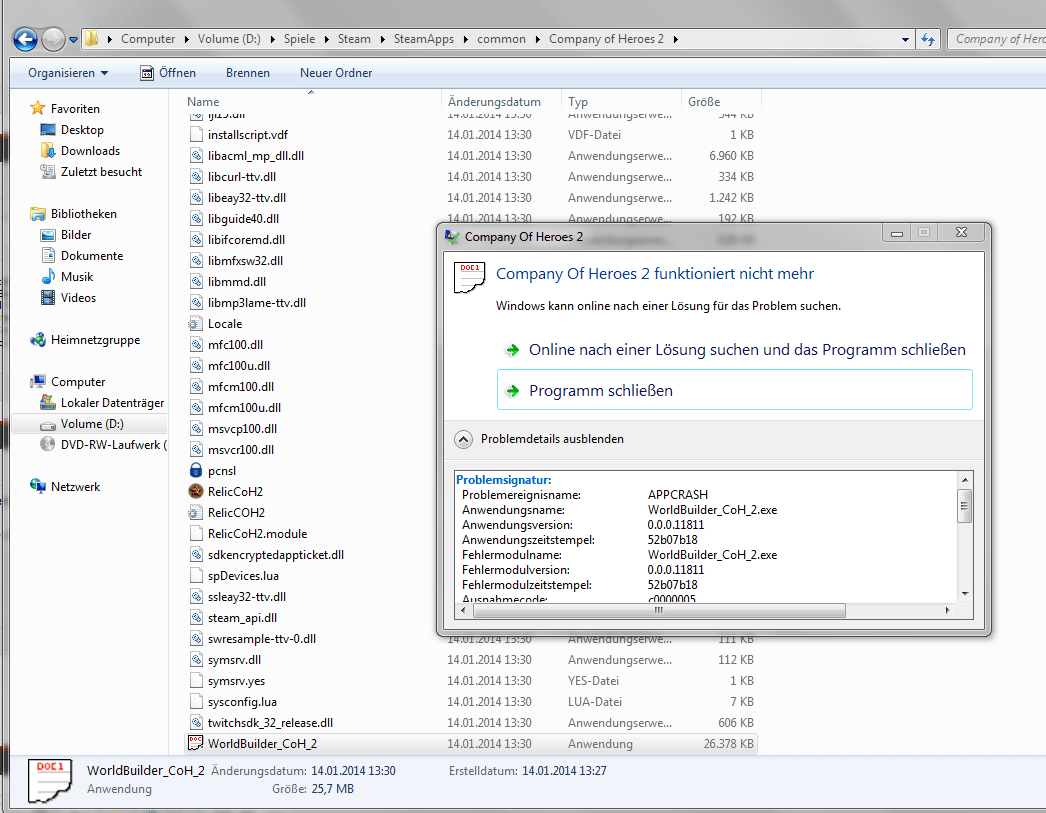Screen dimensions: 1046x813
Task: Select the steam_api.dll file
Action: 242,618
